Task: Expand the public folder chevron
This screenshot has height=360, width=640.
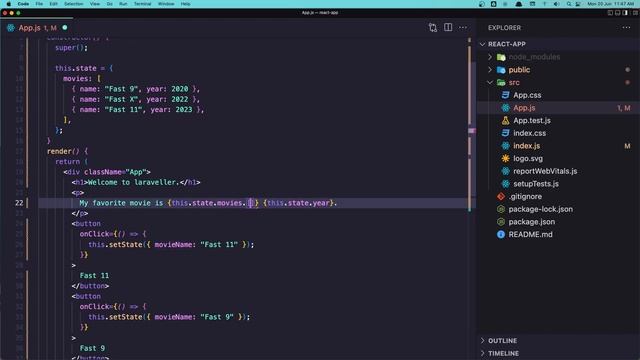Action: 490,70
